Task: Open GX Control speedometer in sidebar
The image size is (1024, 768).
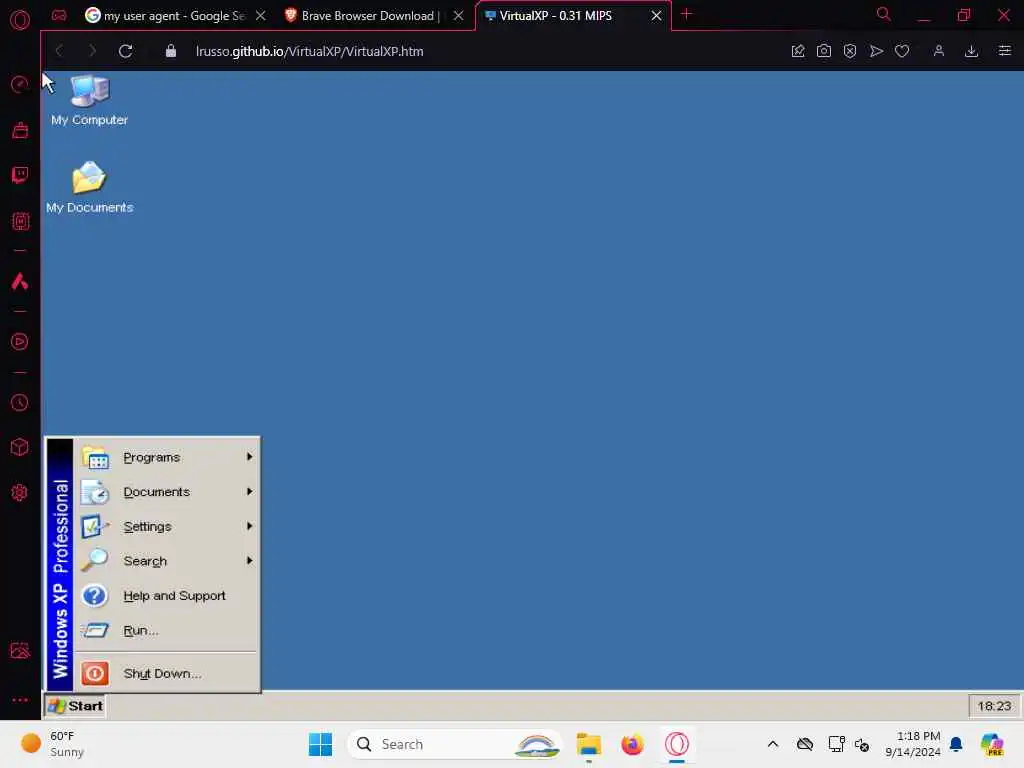Action: [x=20, y=84]
